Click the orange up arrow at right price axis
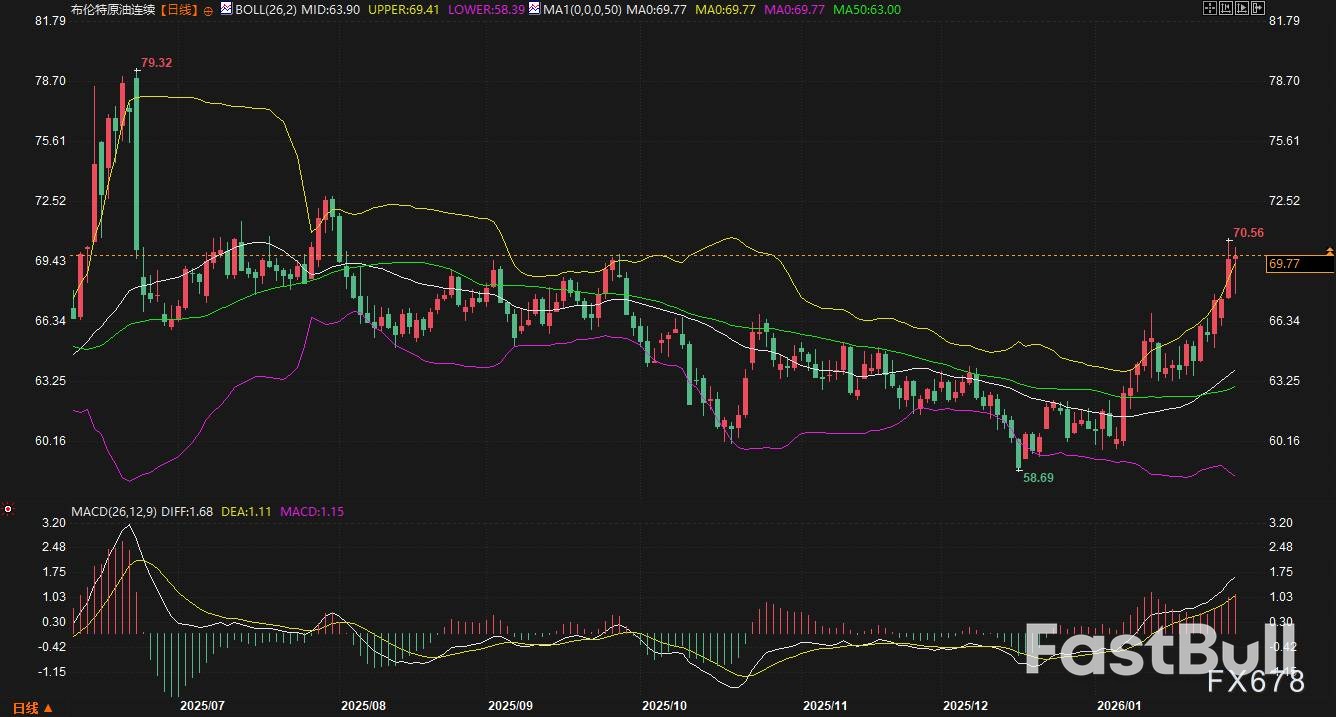Viewport: 1336px width, 717px height. (x=1329, y=250)
